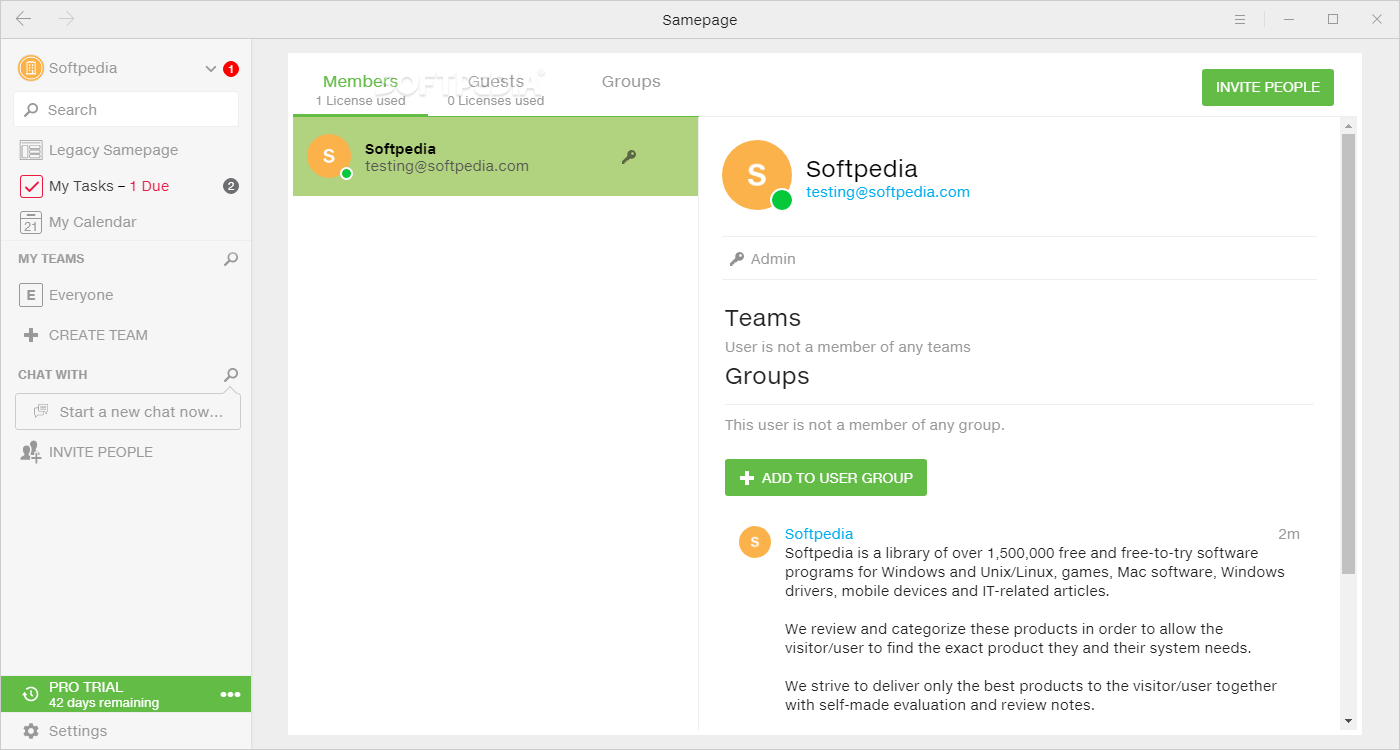Go back with the left arrow
The width and height of the screenshot is (1400, 750).
[24, 19]
